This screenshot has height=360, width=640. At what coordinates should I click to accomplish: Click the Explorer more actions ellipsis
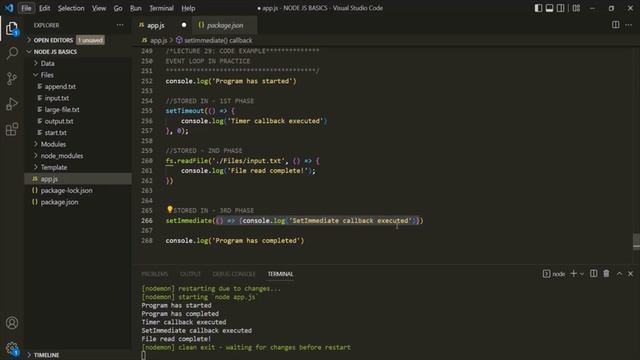click(x=120, y=25)
